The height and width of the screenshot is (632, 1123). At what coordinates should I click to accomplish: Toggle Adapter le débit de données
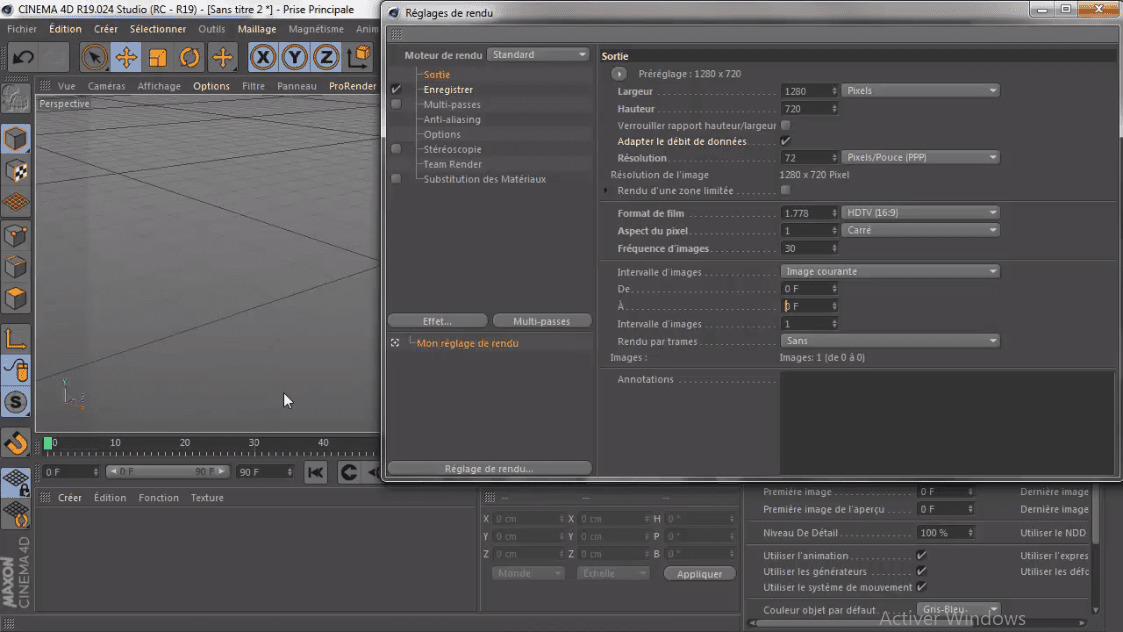click(x=786, y=141)
